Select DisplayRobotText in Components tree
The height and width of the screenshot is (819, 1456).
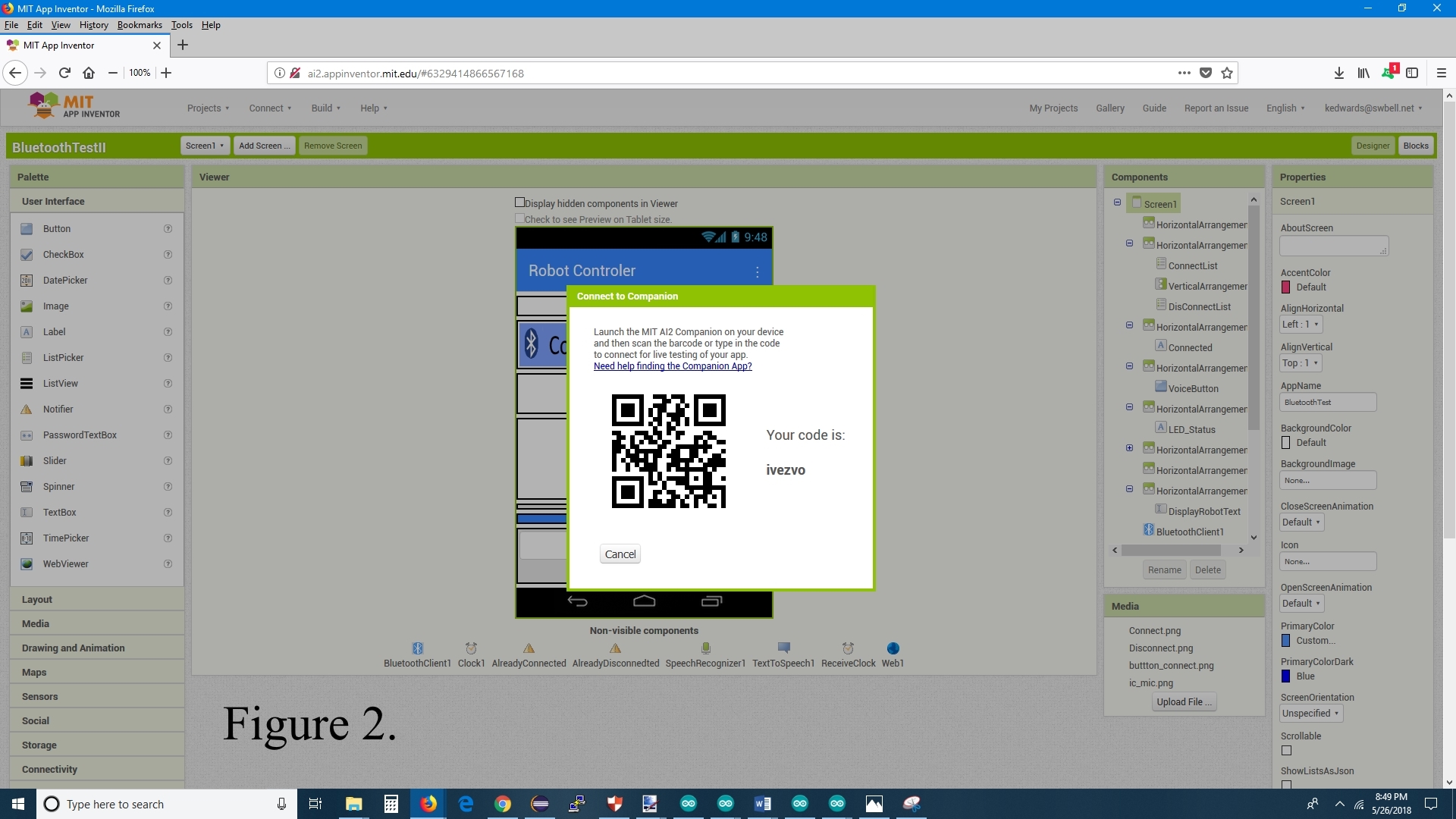(x=1204, y=512)
